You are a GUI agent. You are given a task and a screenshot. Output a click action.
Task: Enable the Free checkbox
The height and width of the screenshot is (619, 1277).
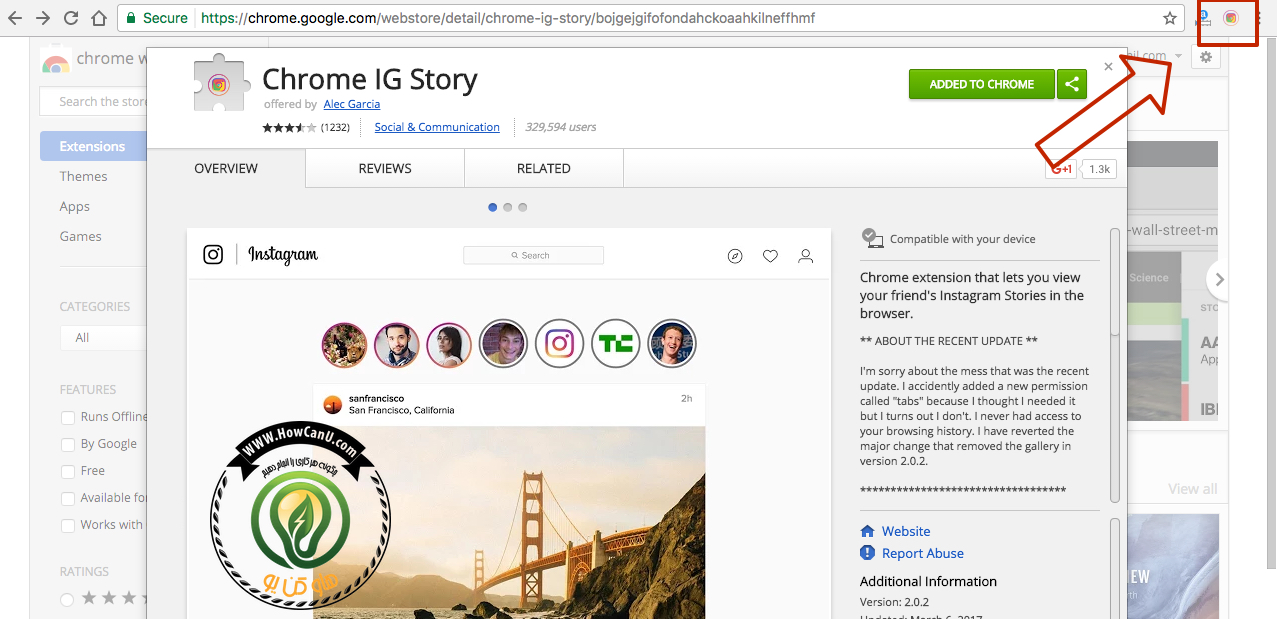(68, 471)
